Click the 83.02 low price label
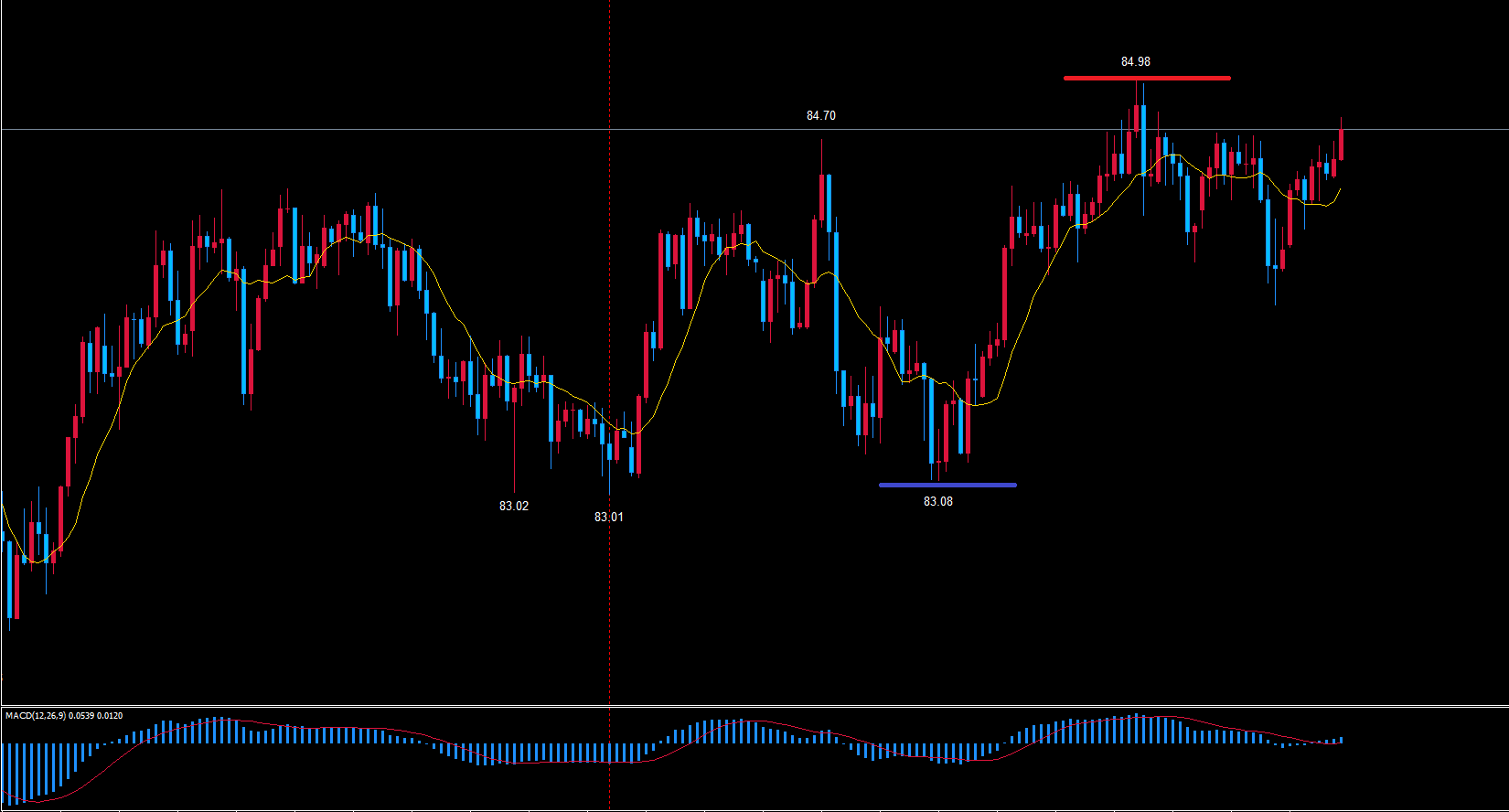The width and height of the screenshot is (1509, 812). (x=514, y=506)
